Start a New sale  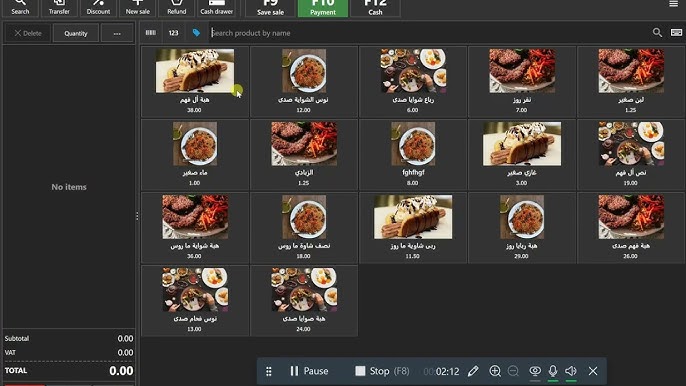tap(137, 8)
